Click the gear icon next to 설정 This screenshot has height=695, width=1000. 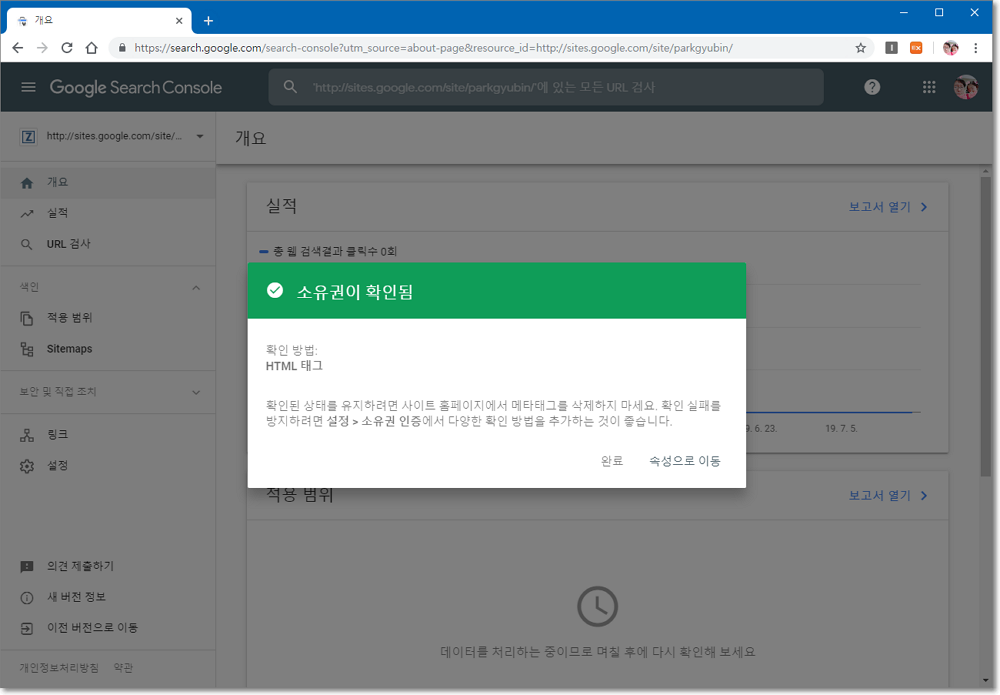click(x=27, y=466)
